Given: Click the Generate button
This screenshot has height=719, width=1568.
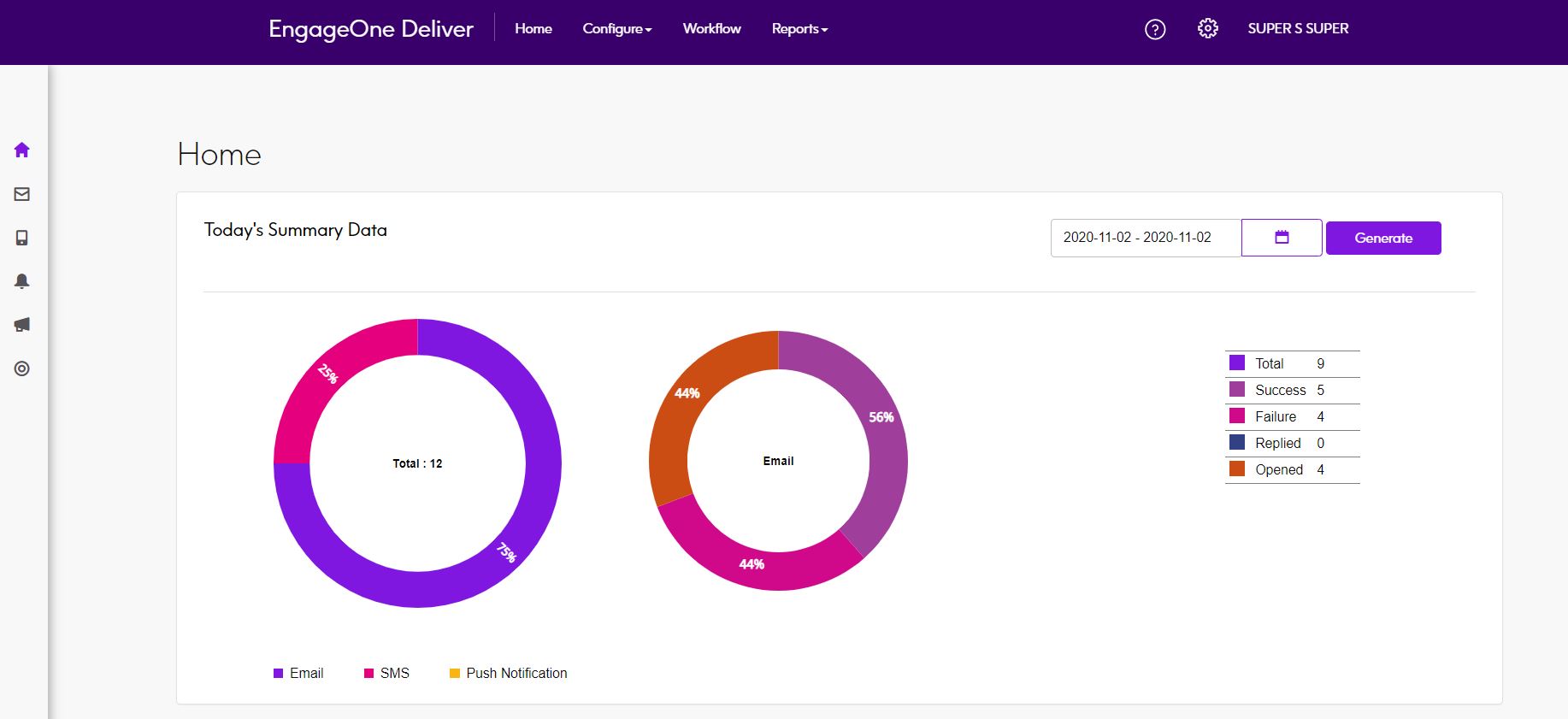Looking at the screenshot, I should (1383, 238).
